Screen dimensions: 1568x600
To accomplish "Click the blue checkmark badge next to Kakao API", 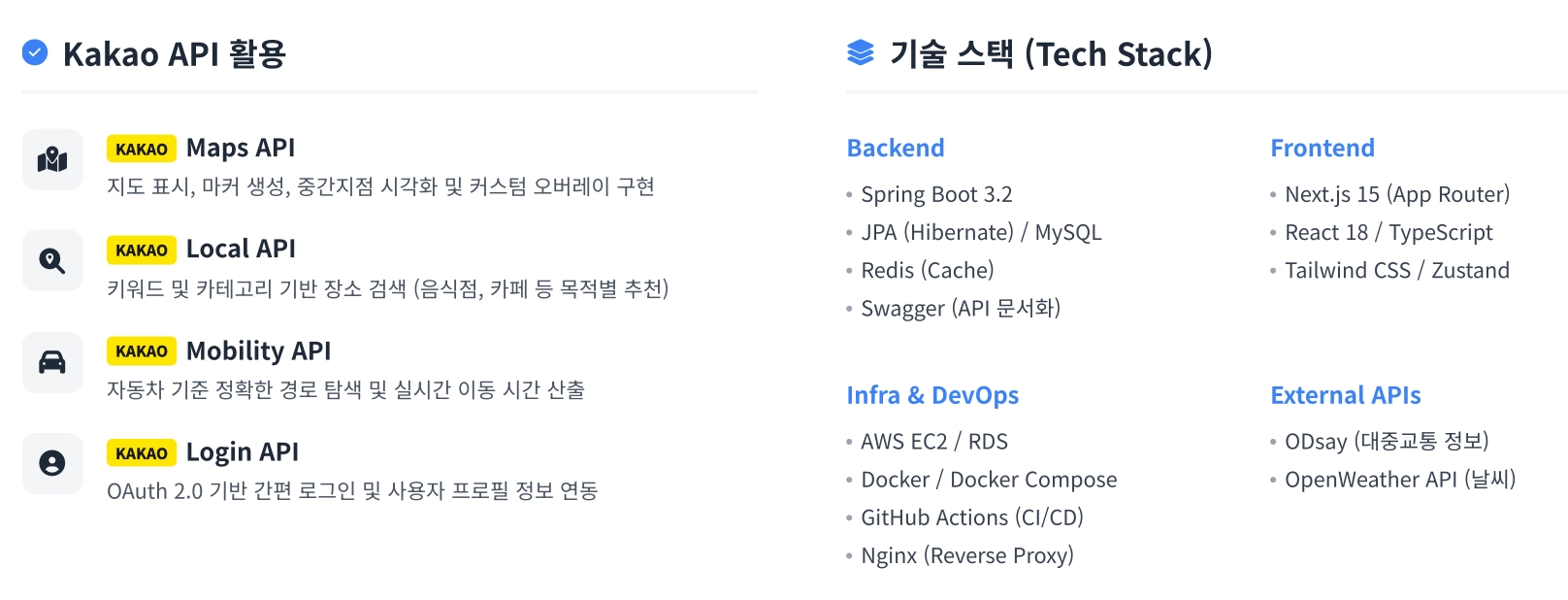I will pos(35,52).
